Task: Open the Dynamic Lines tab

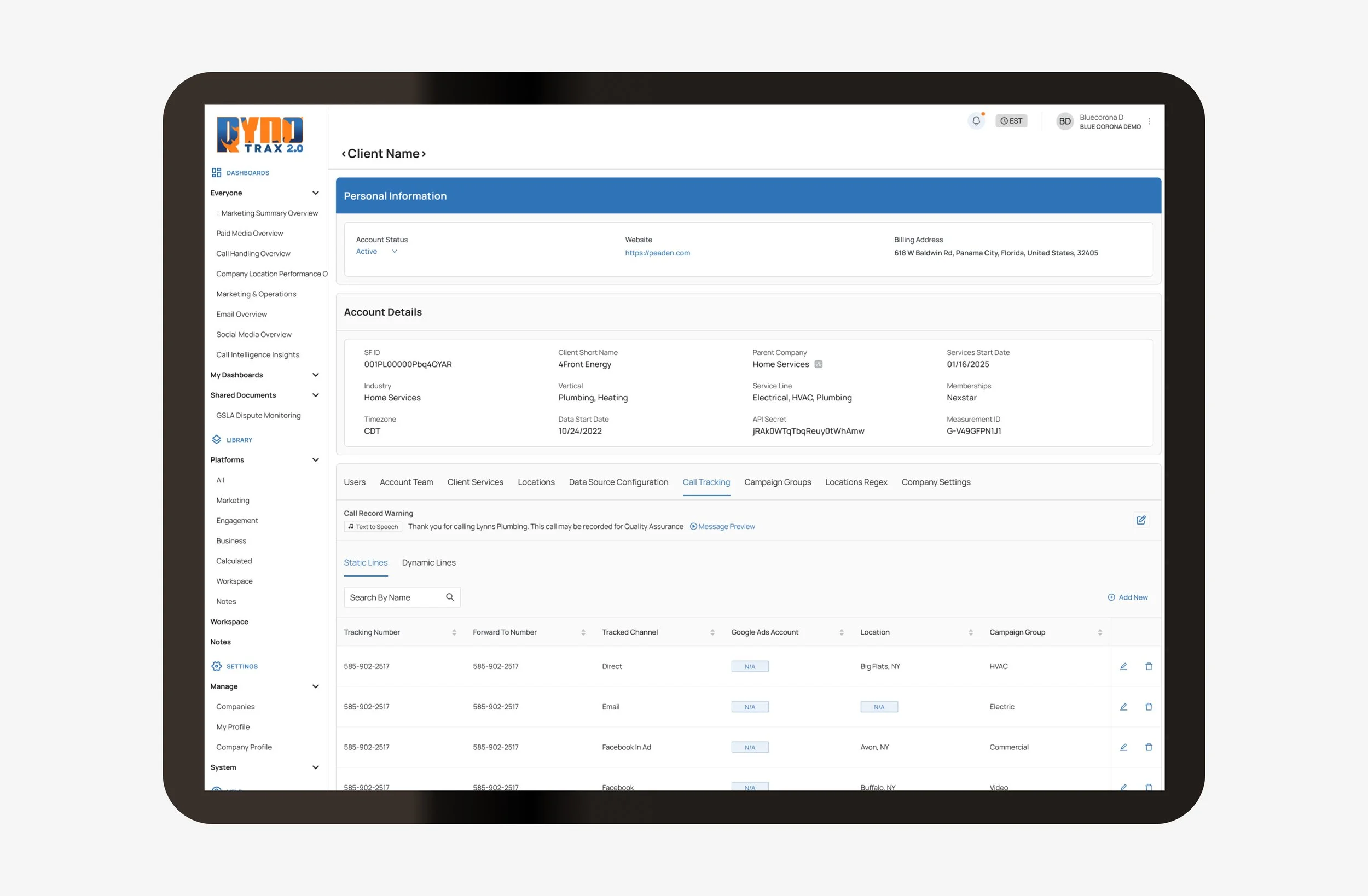Action: point(428,562)
